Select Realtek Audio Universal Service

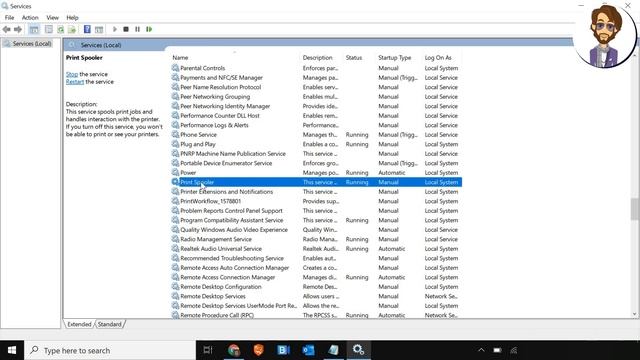pyautogui.click(x=316, y=249)
